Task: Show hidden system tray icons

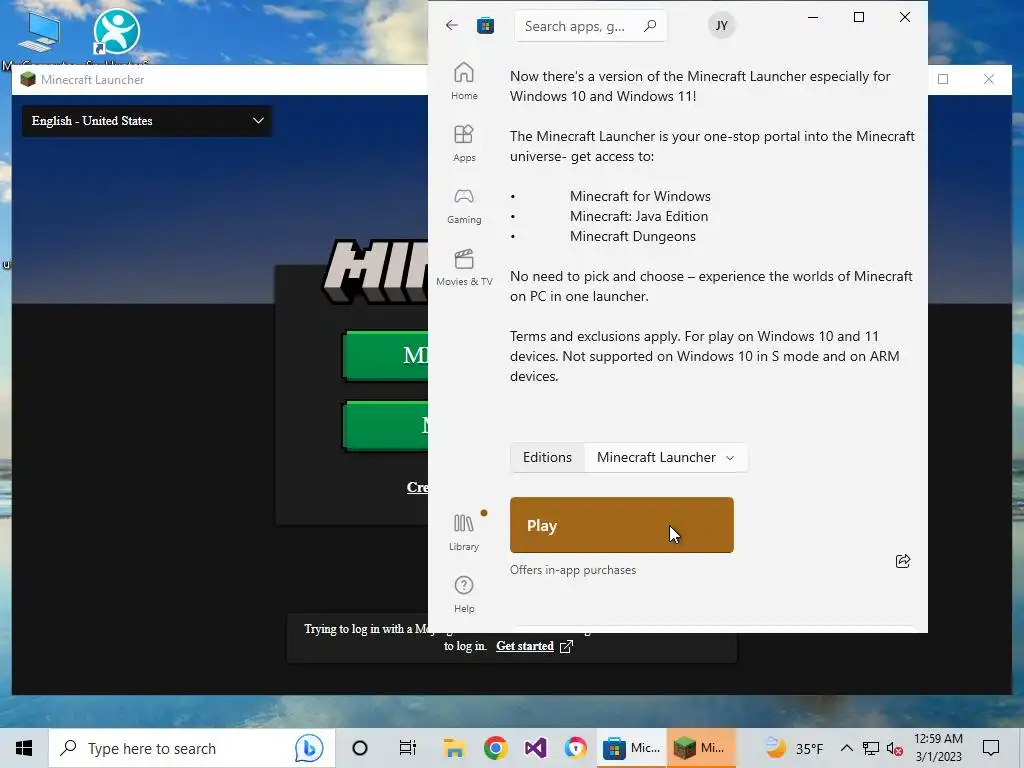Action: tap(846, 748)
